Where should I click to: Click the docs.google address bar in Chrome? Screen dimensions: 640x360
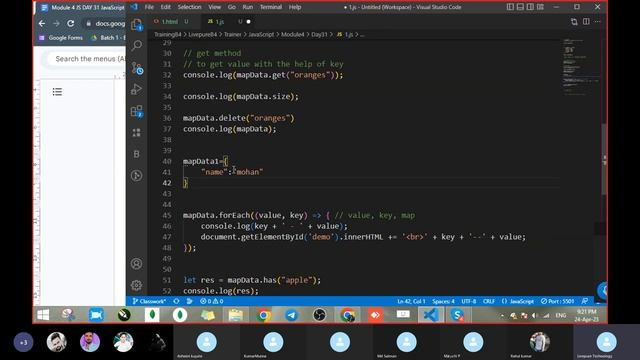tap(105, 24)
